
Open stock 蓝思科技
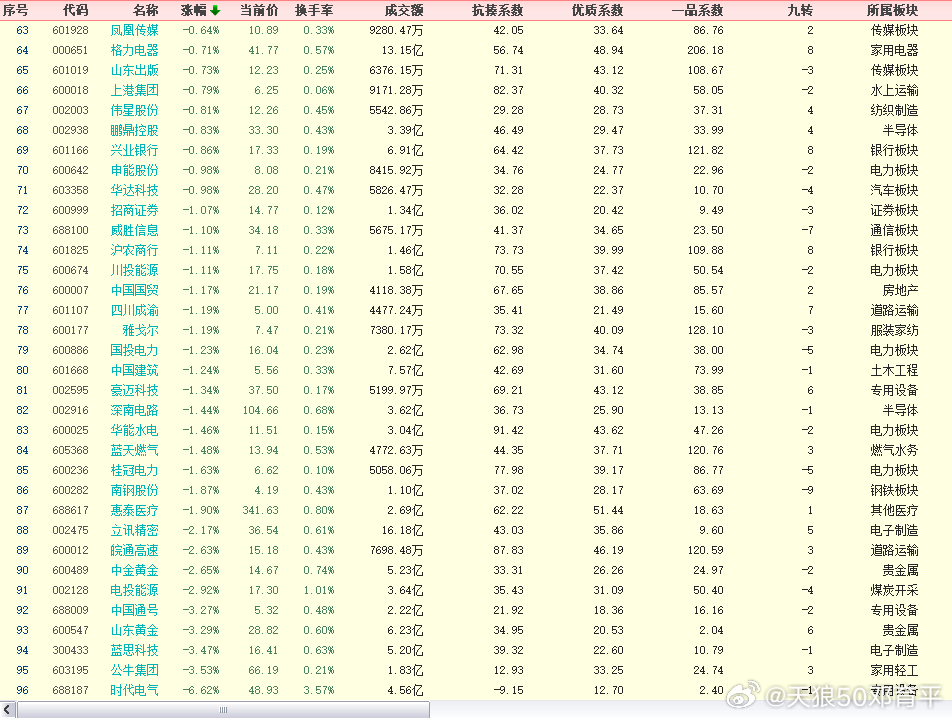(x=134, y=651)
